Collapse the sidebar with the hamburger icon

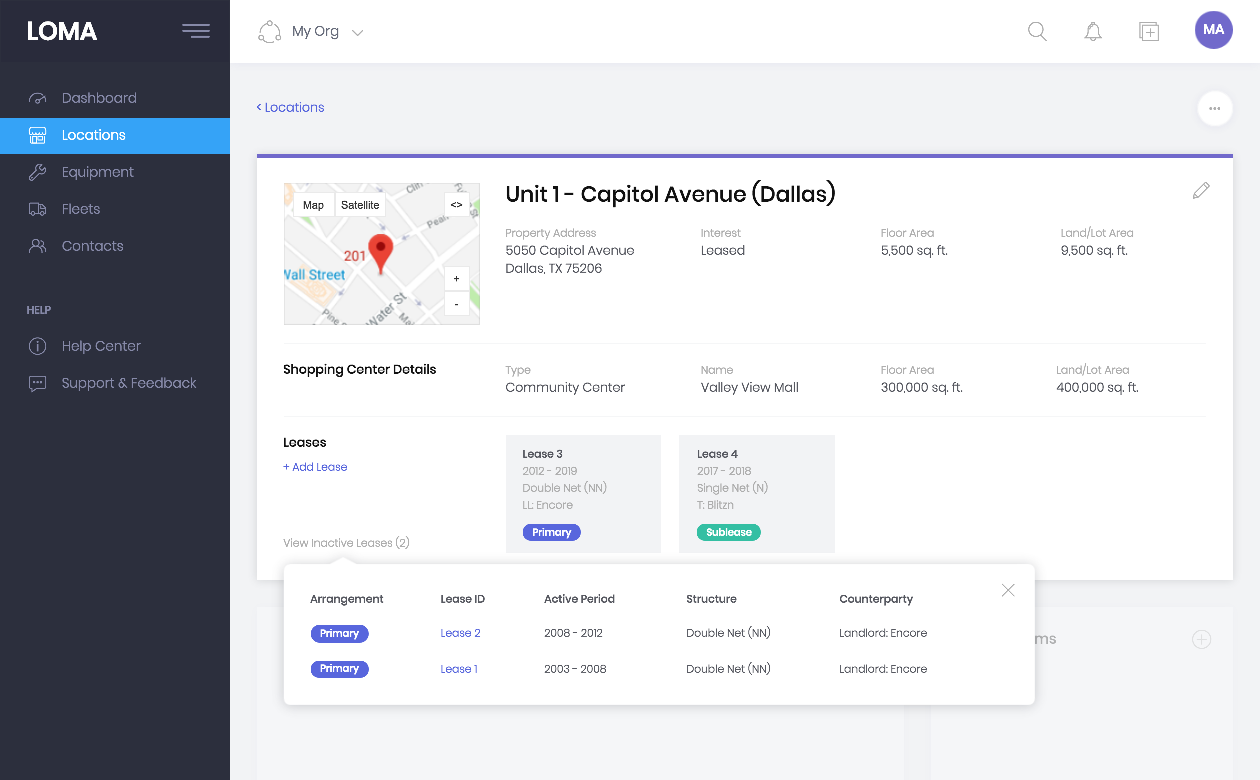tap(196, 31)
